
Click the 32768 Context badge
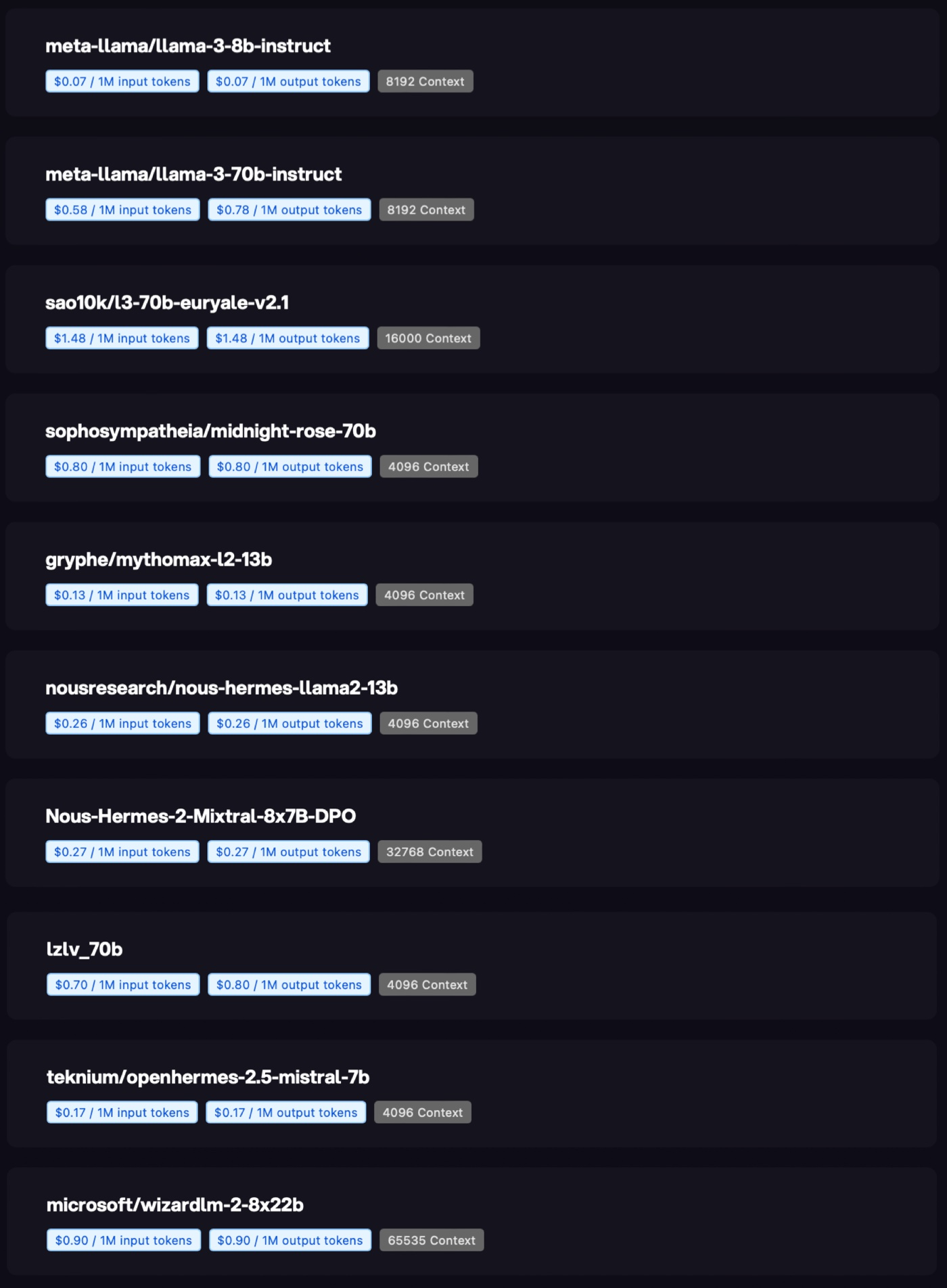pos(430,852)
